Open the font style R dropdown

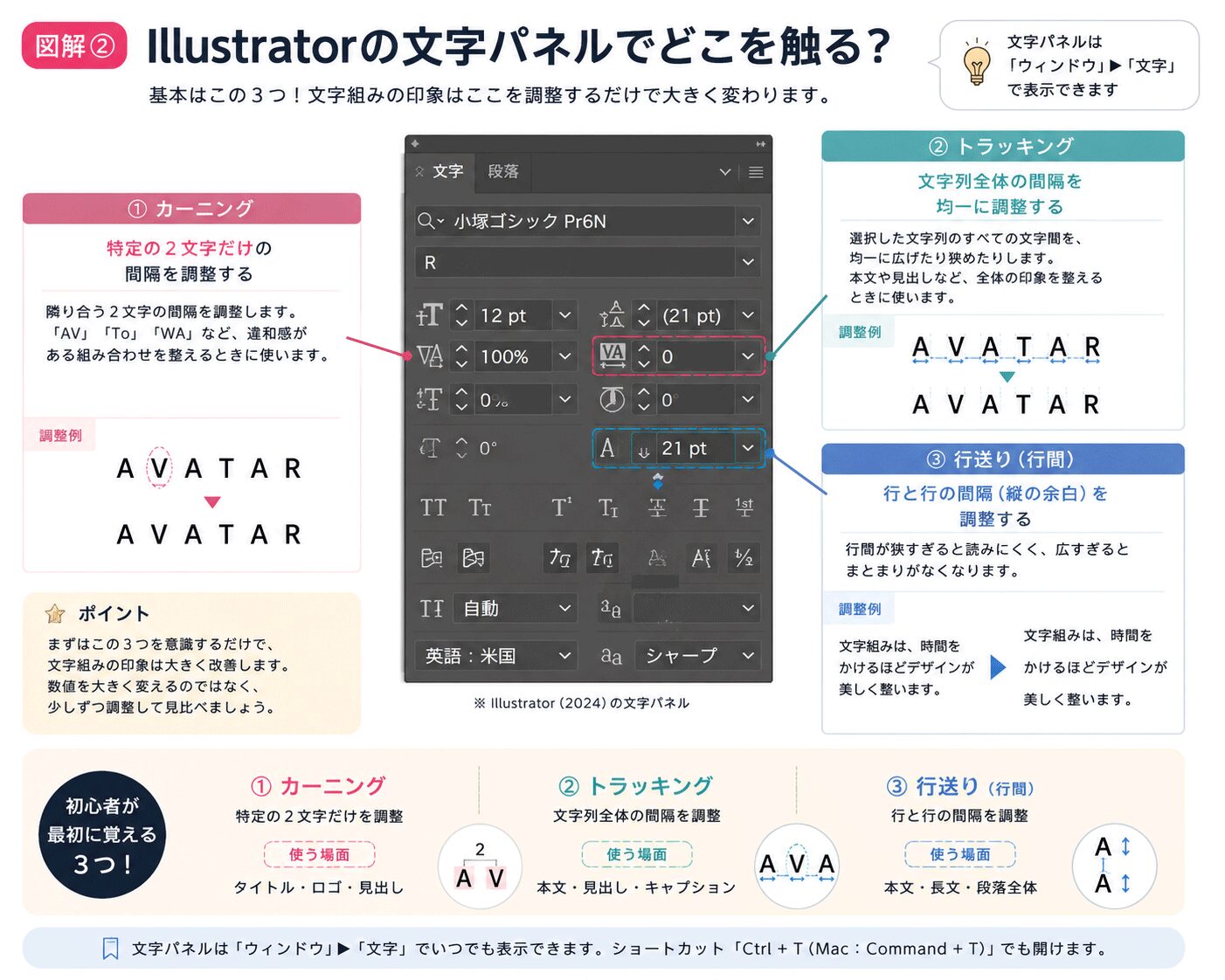tap(748, 261)
